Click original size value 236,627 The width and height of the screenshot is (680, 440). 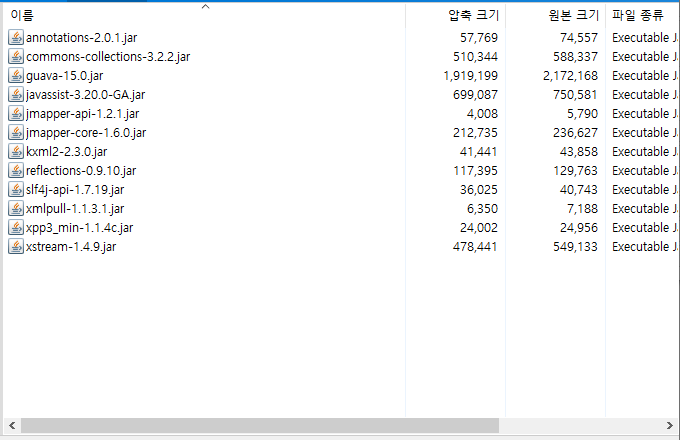[575, 133]
